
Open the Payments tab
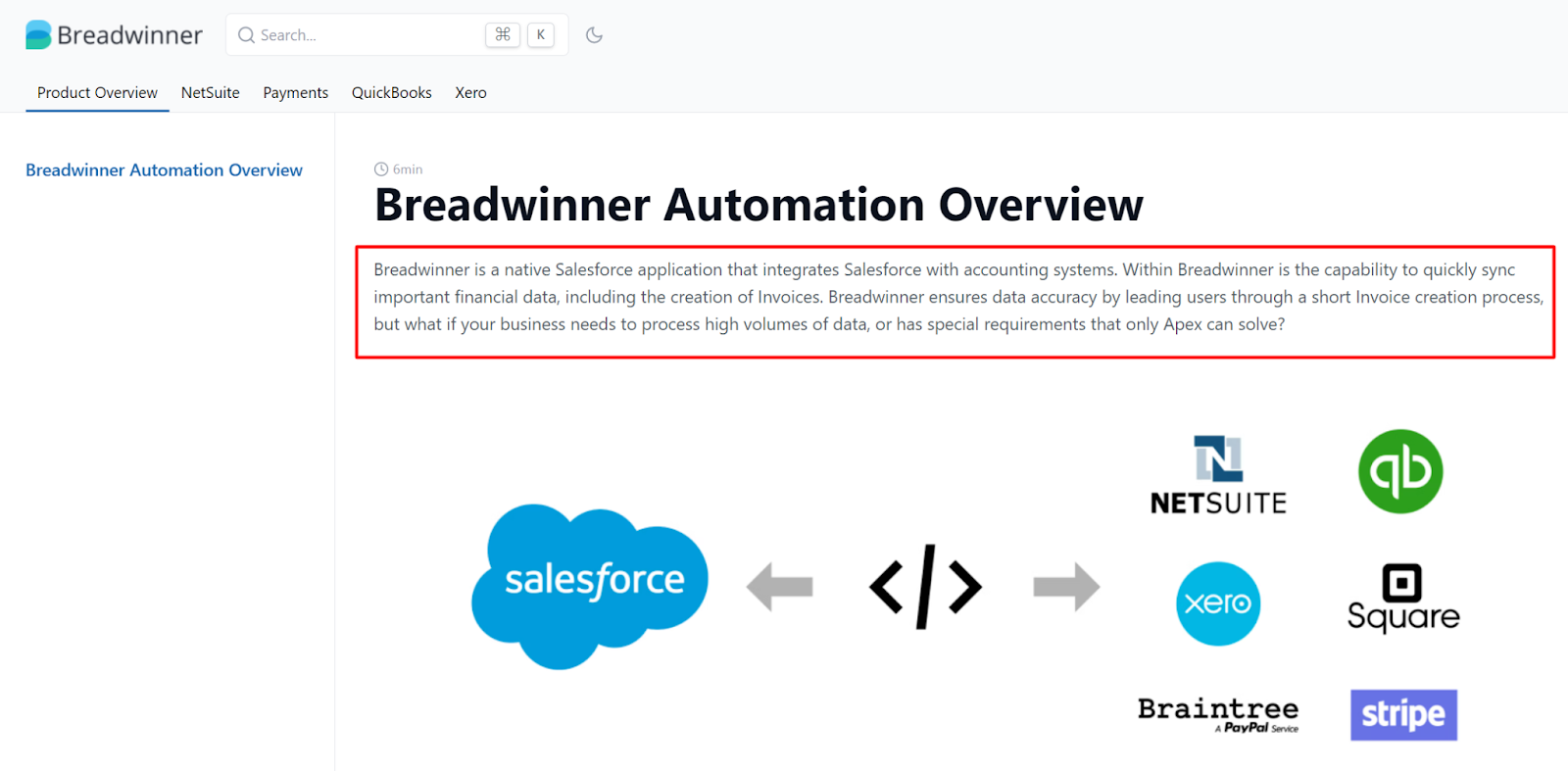click(x=296, y=93)
